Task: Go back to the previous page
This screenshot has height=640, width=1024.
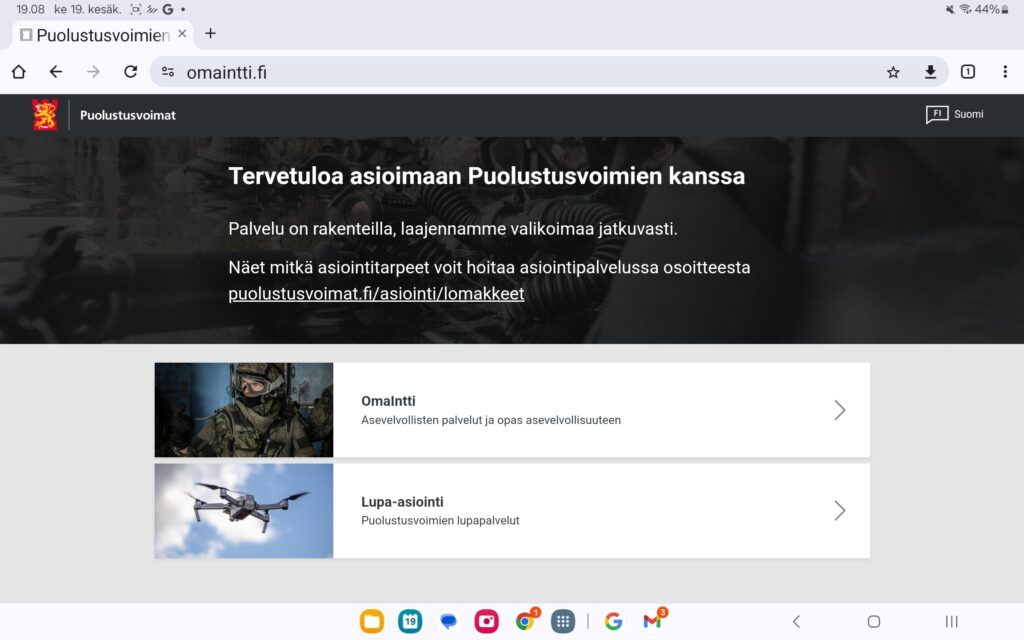Action: click(x=56, y=72)
